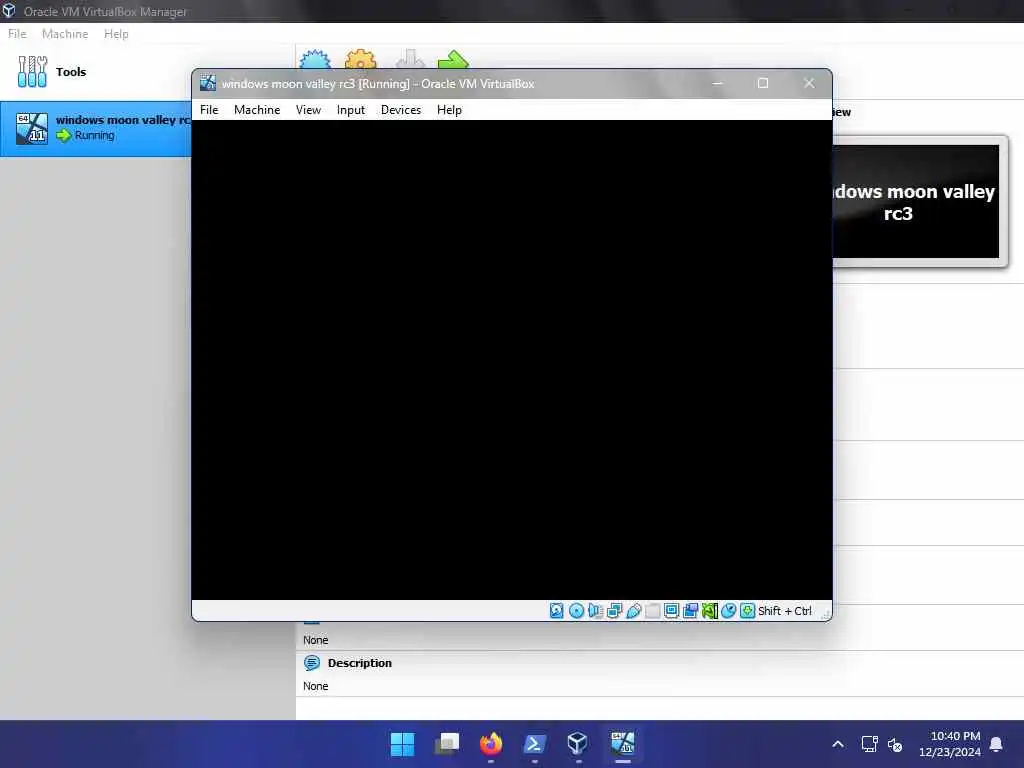Click the network tray icon

point(869,744)
